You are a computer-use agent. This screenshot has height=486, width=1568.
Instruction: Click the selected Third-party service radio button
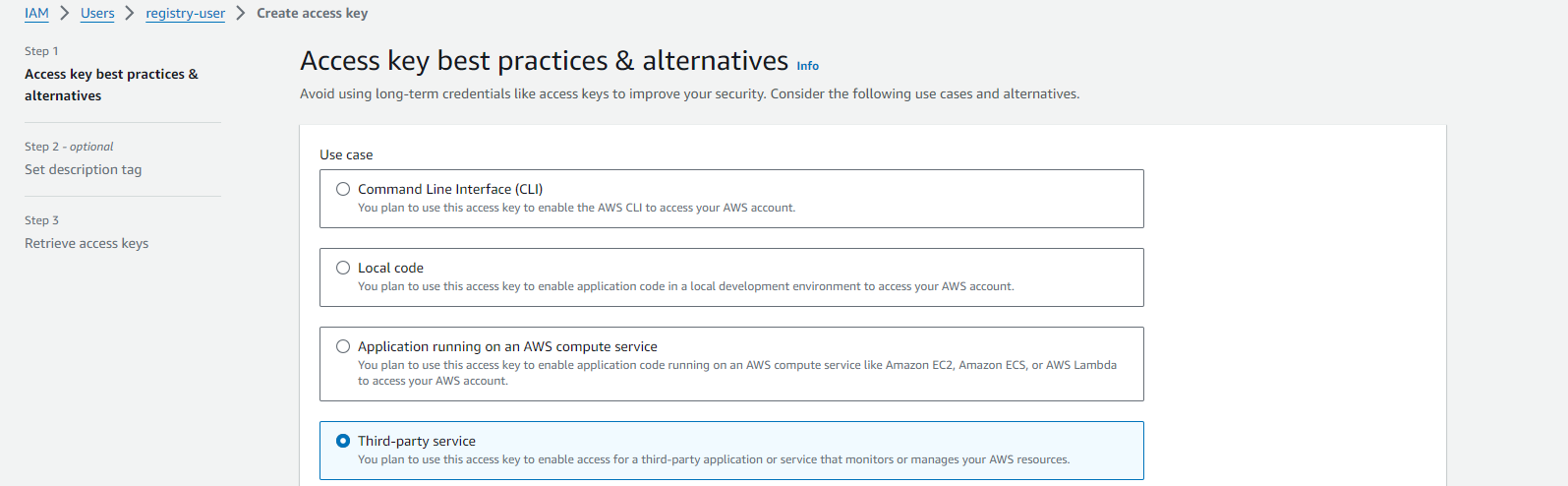[x=343, y=441]
